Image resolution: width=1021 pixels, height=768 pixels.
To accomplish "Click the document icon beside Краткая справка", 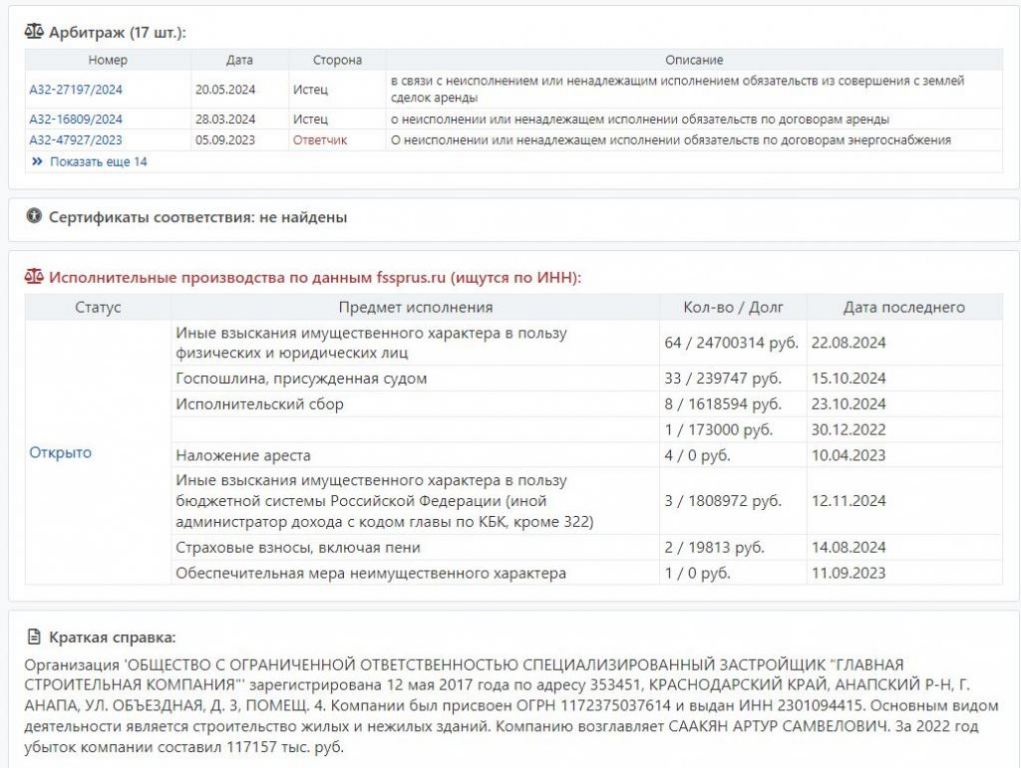I will click(x=35, y=637).
